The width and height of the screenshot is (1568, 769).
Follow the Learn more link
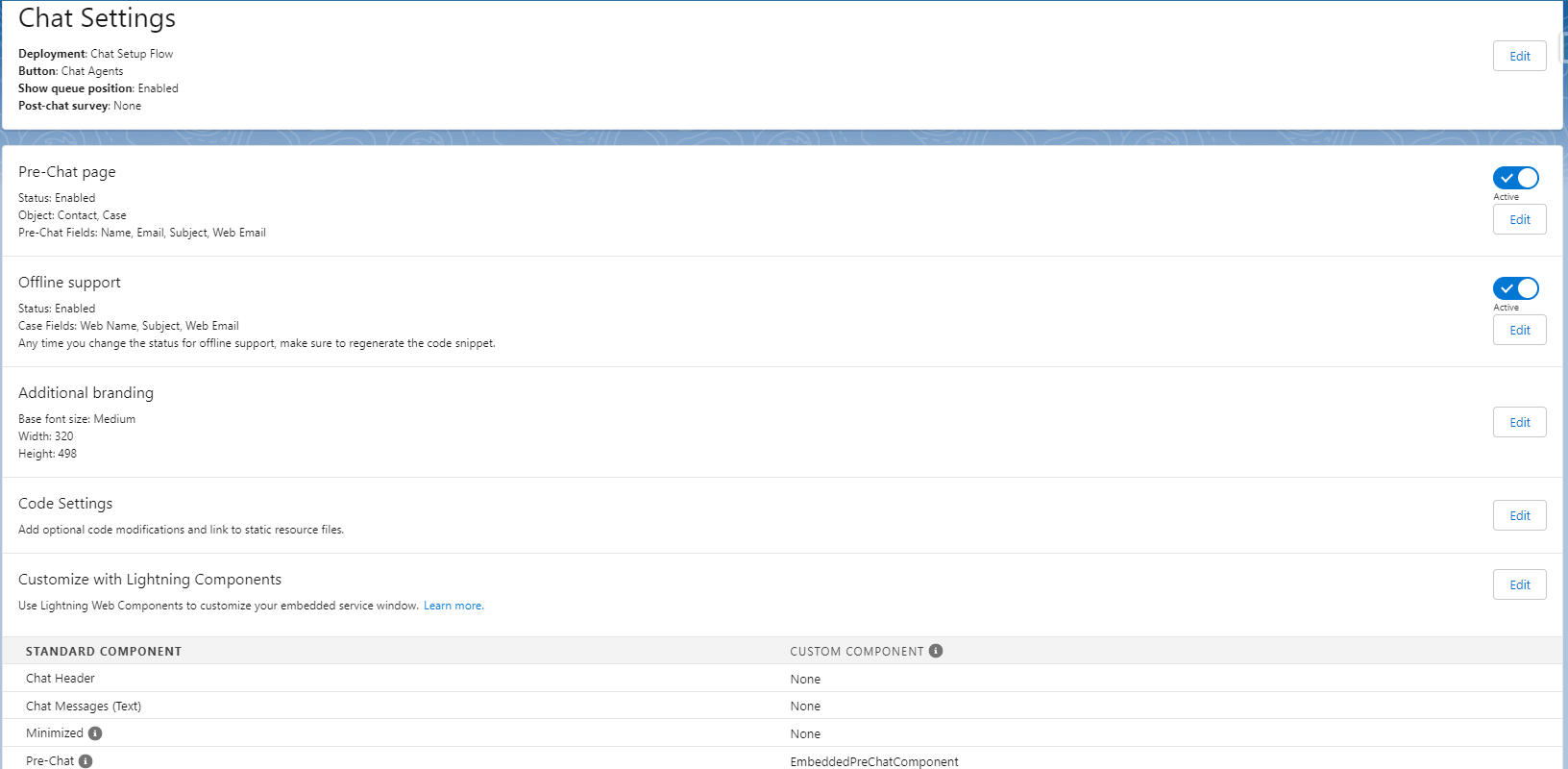453,606
